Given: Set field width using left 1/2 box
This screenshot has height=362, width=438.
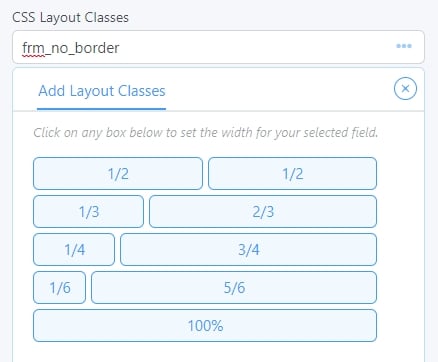Looking at the screenshot, I should 118,174.
